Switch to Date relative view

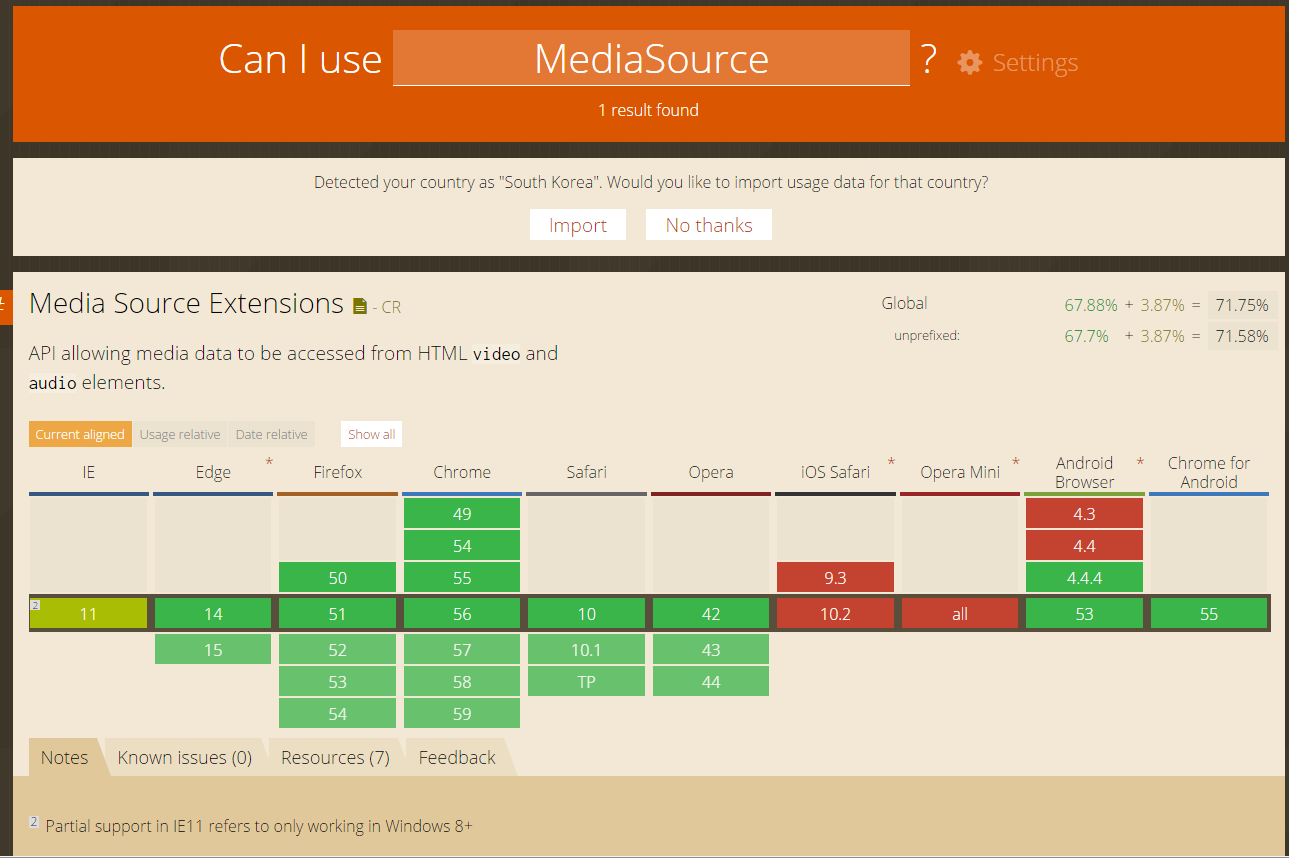(x=271, y=434)
